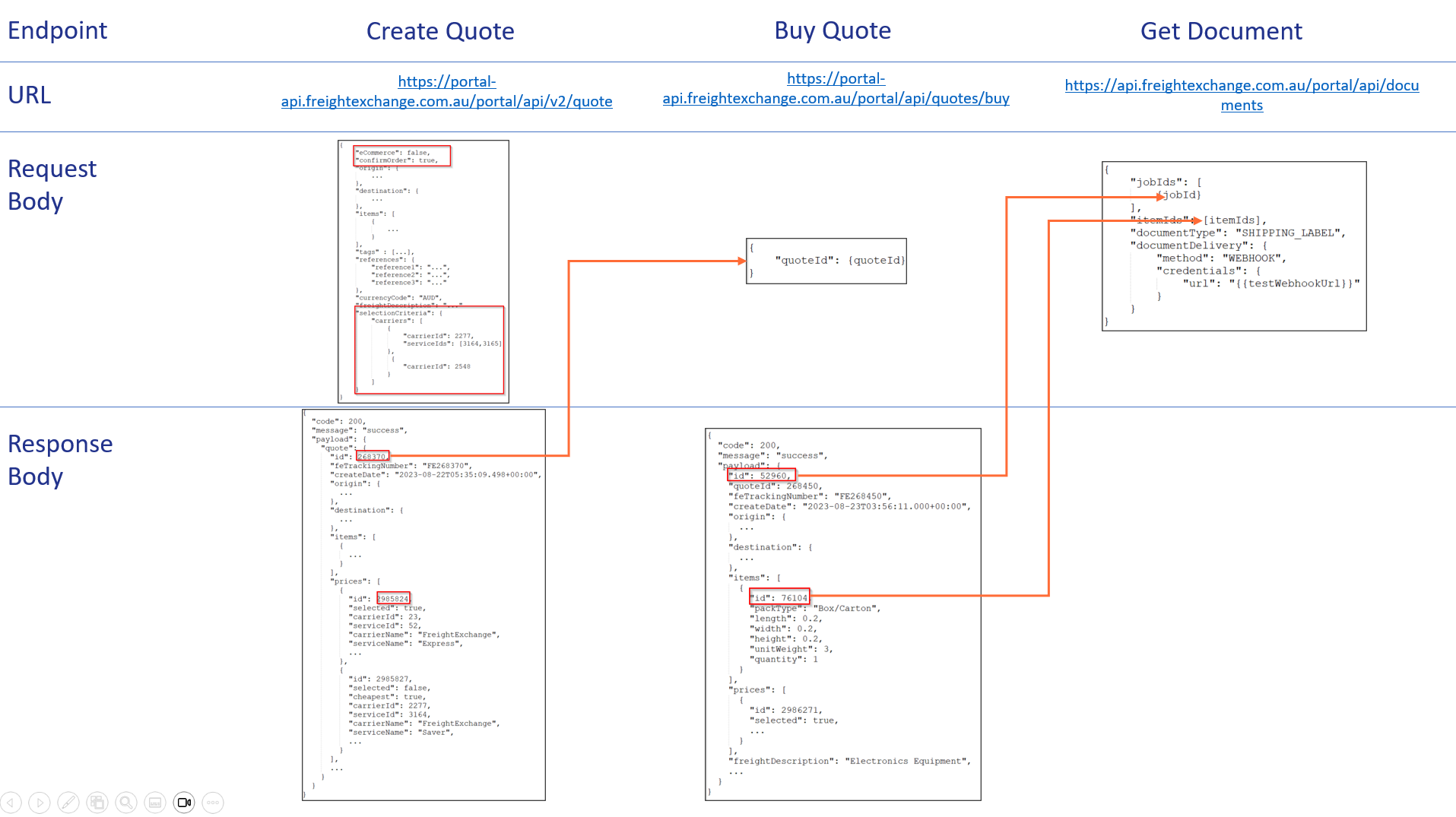This screenshot has height=817, width=1456.
Task: Select the pen annotation tool
Action: click(68, 802)
